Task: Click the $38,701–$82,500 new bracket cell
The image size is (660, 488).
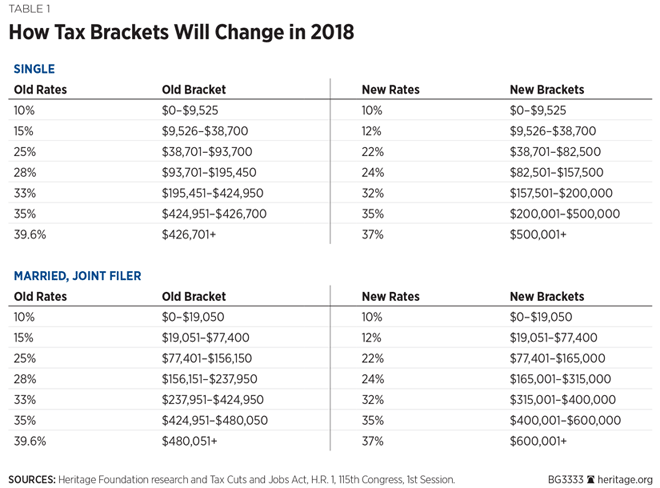Action: [553, 152]
